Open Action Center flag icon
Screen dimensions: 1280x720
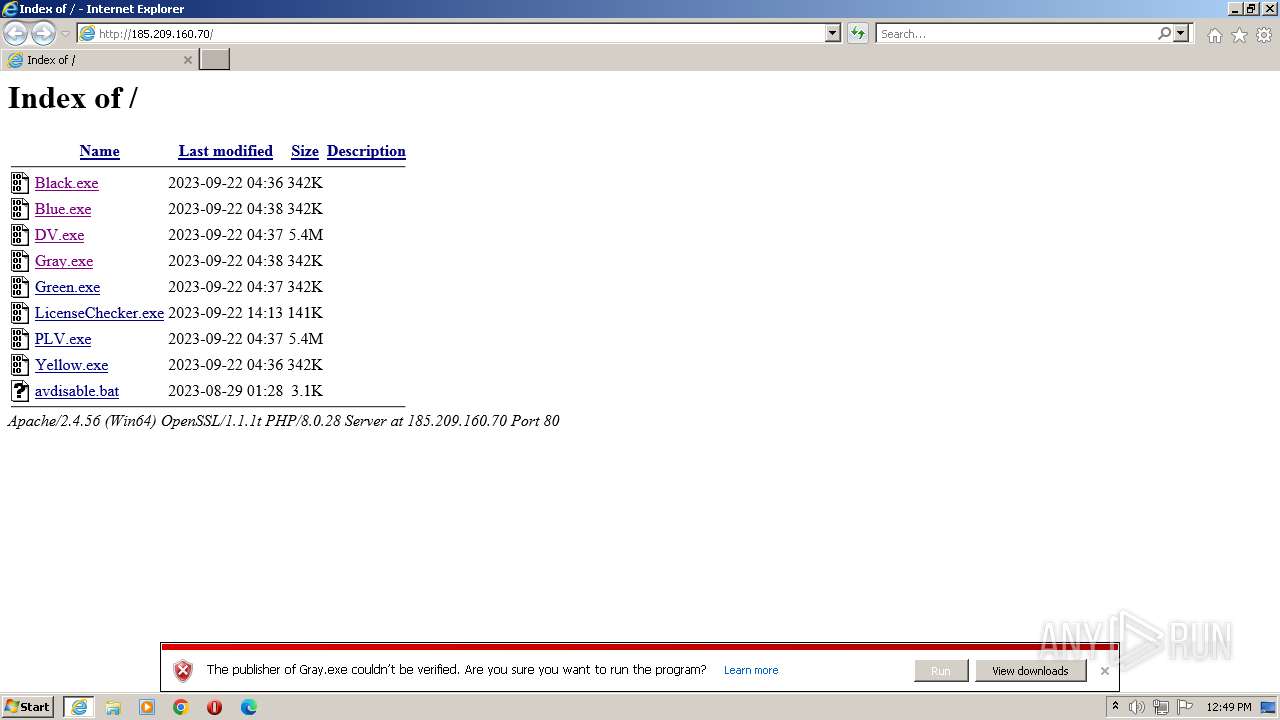1184,707
